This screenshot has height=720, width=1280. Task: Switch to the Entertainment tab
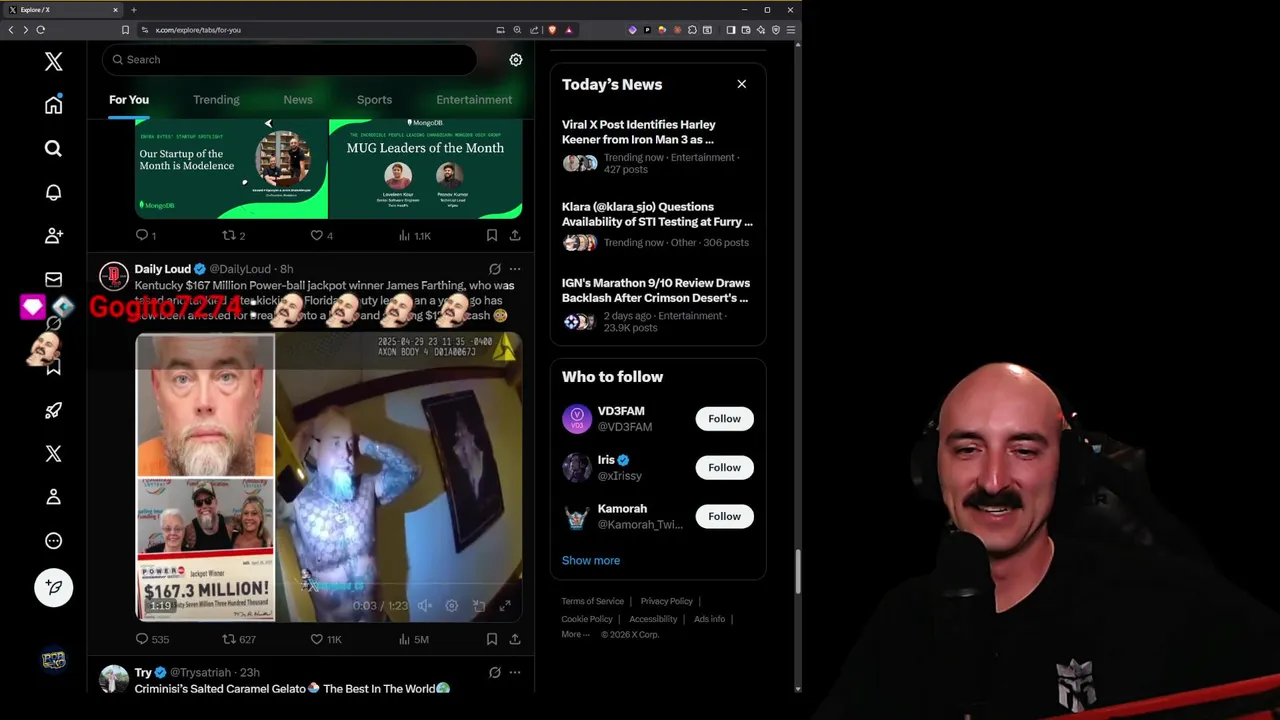[474, 100]
